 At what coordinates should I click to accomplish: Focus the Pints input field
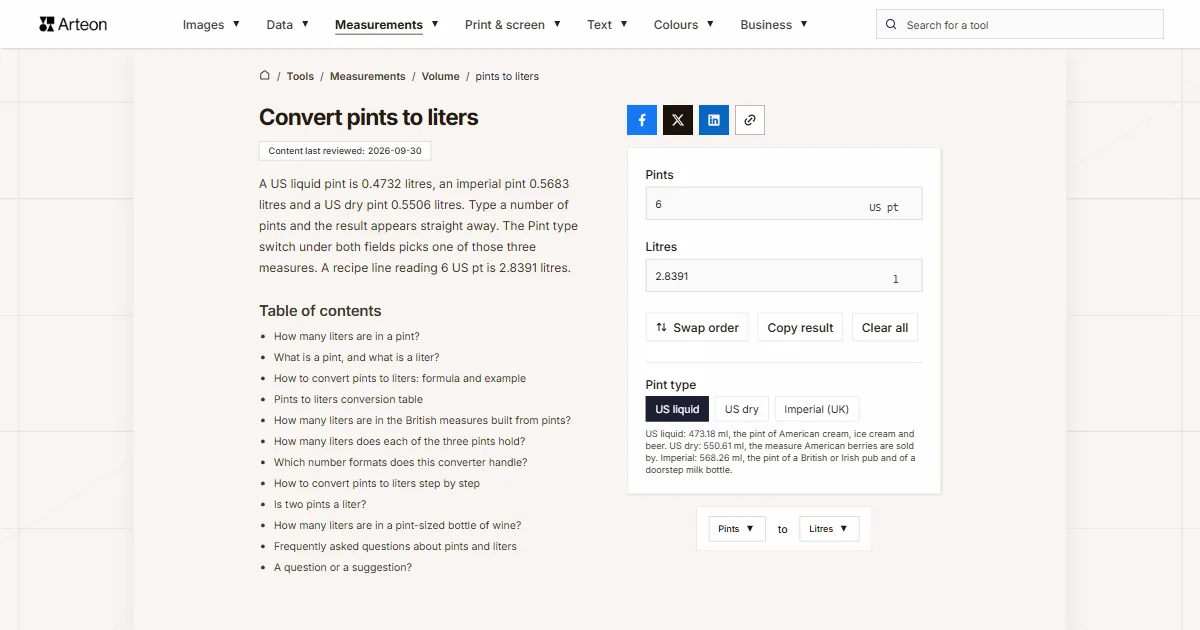pos(784,203)
